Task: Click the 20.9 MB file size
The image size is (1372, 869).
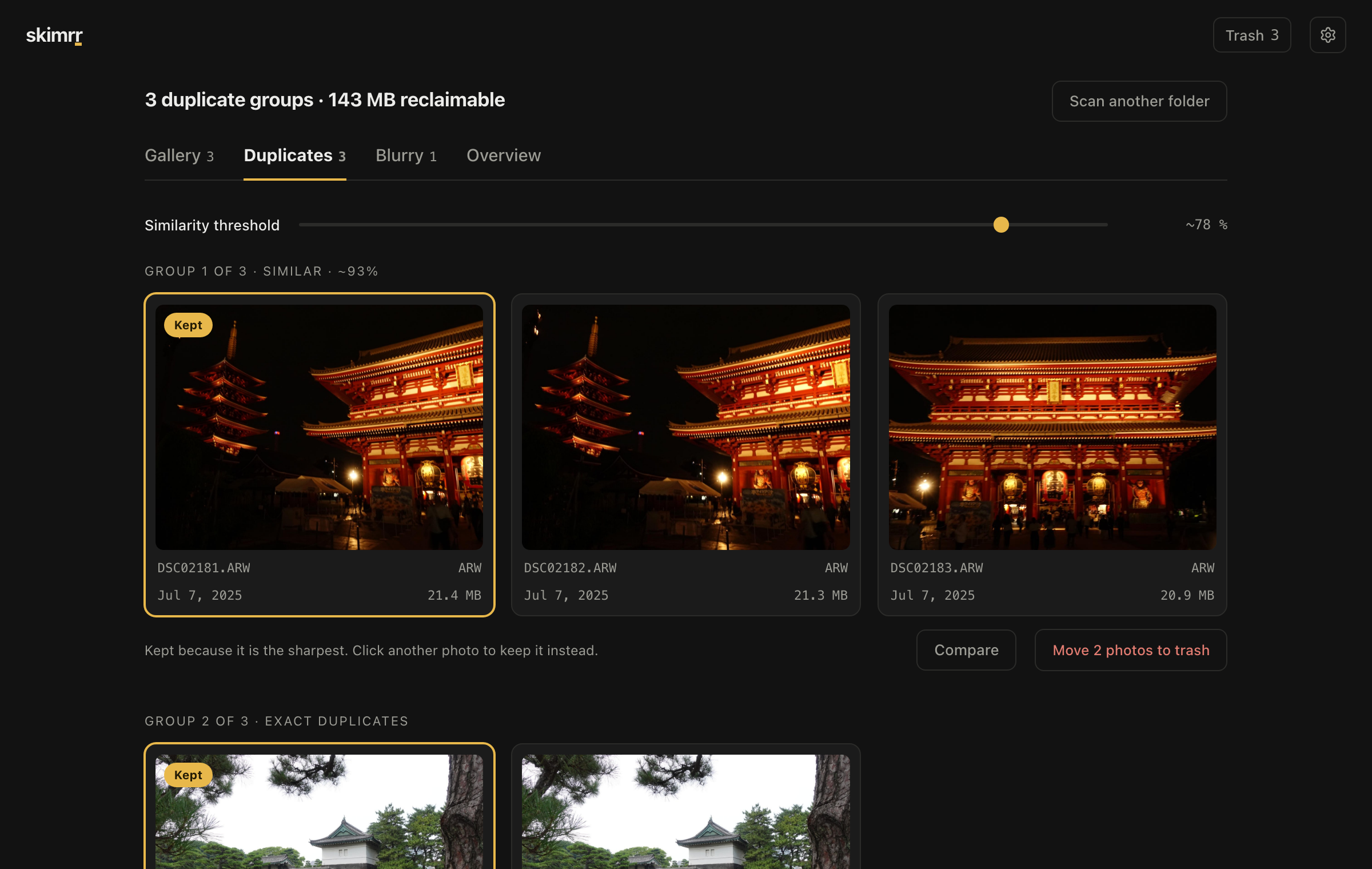Action: [1187, 595]
